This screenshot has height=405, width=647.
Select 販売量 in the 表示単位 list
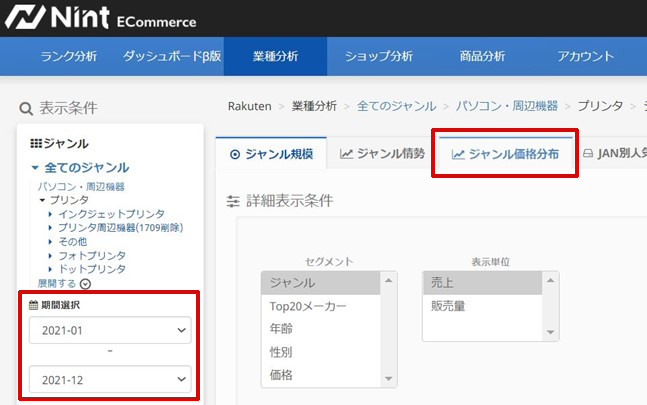[448, 306]
